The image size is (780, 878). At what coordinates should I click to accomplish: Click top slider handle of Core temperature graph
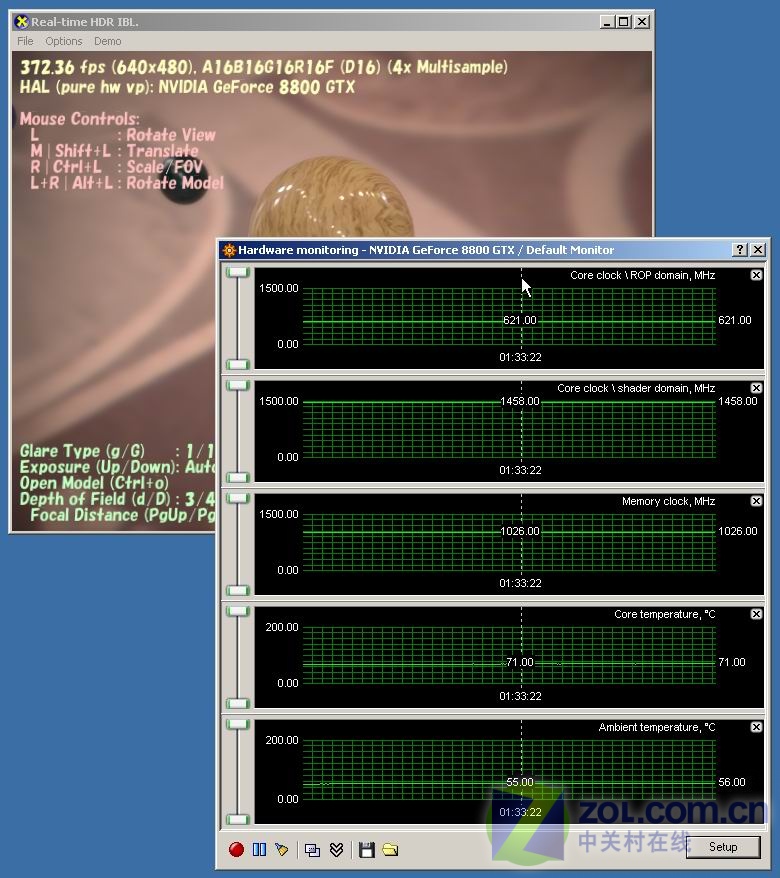(x=238, y=611)
